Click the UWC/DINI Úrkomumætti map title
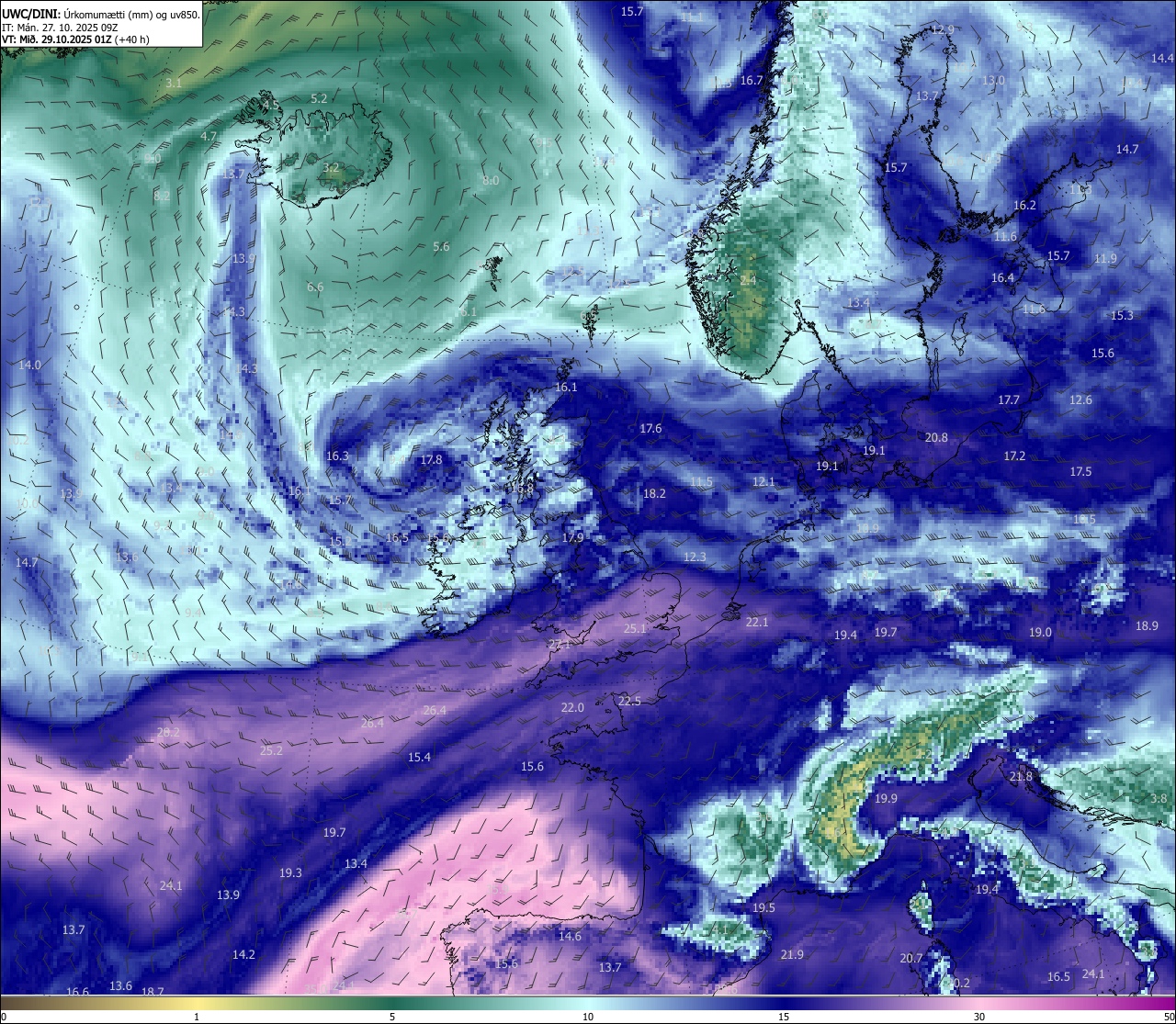 [100, 14]
